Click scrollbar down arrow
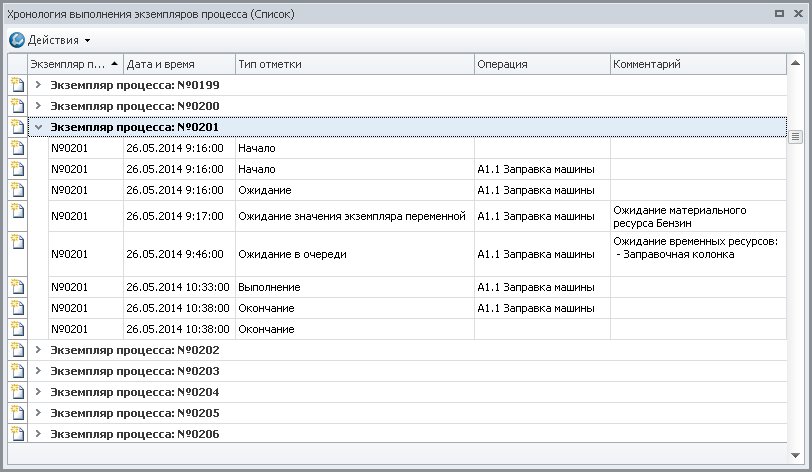This screenshot has width=812, height=472. tap(795, 455)
